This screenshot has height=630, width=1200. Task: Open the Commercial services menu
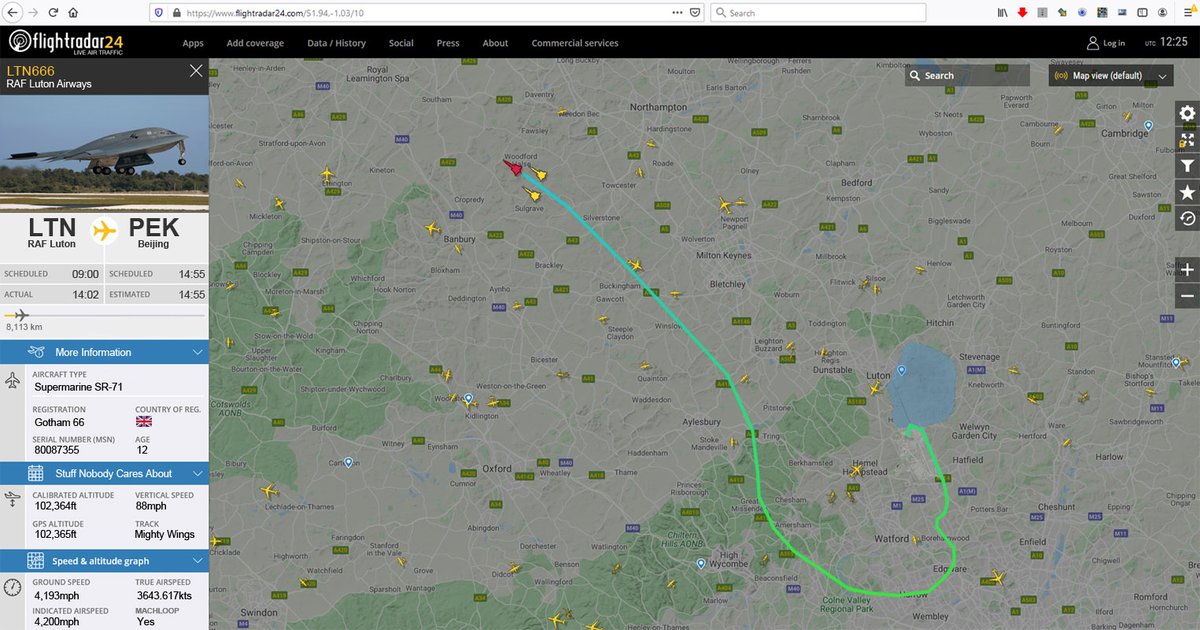coord(575,43)
